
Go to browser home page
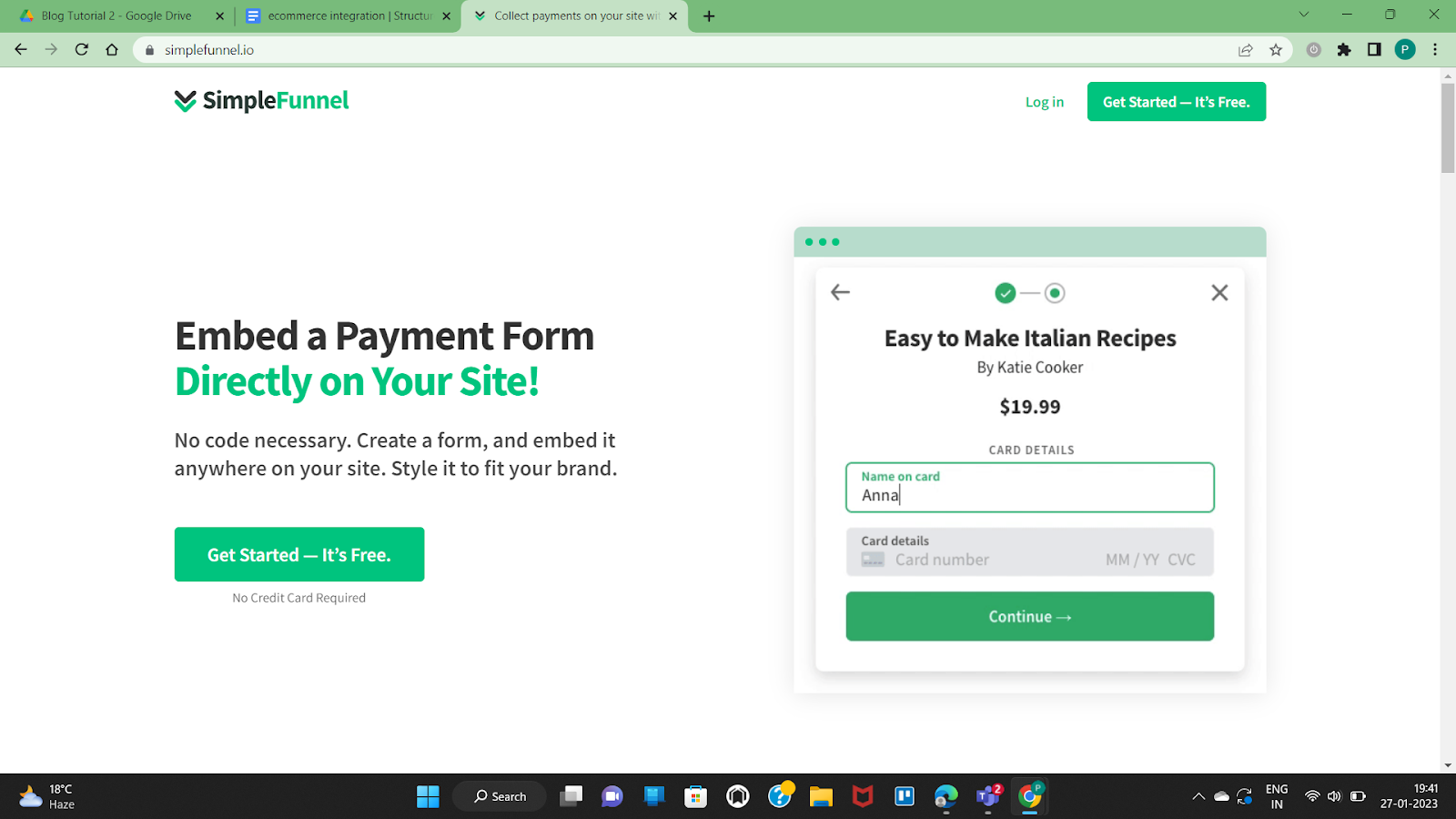tap(112, 50)
